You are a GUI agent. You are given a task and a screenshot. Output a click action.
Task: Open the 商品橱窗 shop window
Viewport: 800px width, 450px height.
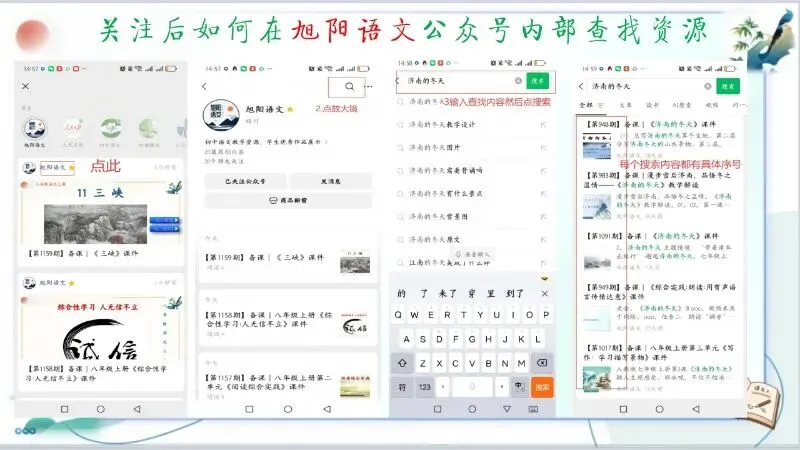pos(288,201)
